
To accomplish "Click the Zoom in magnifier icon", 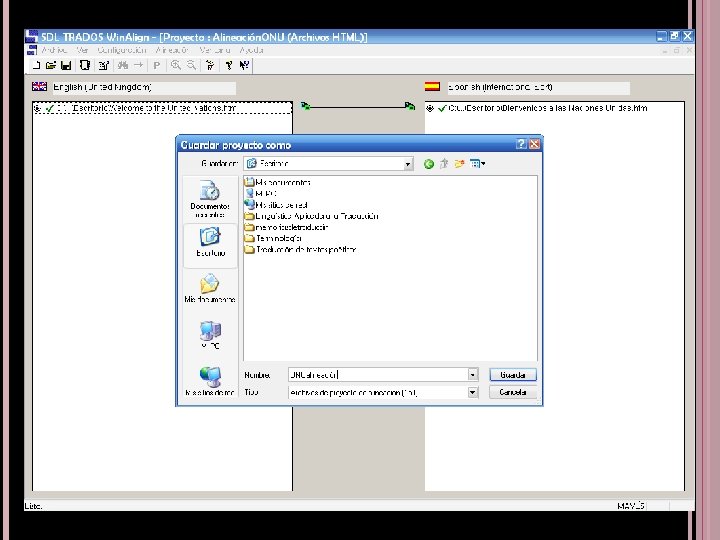I will 175,65.
